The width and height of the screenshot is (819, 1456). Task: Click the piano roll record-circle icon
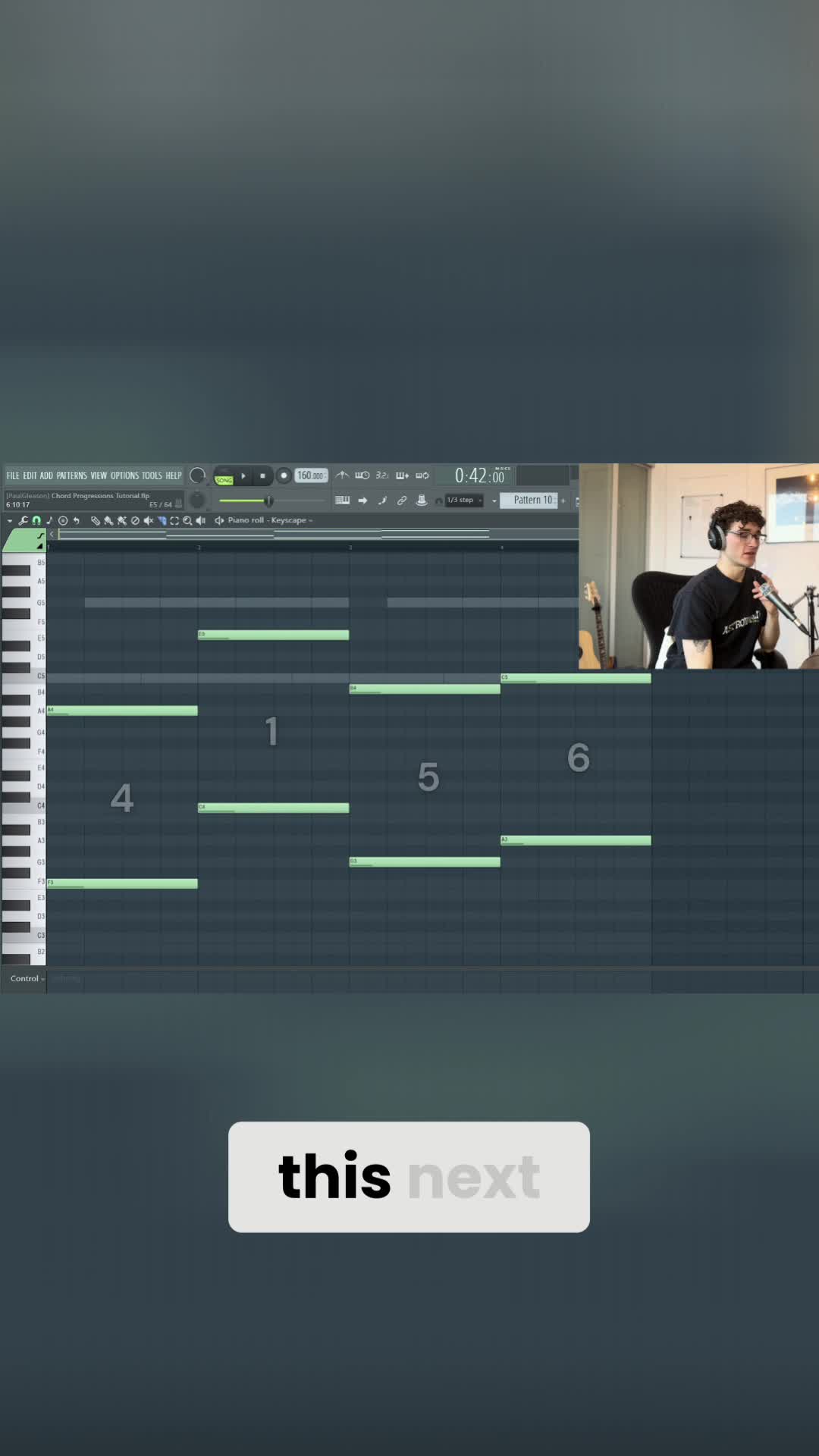(x=63, y=520)
